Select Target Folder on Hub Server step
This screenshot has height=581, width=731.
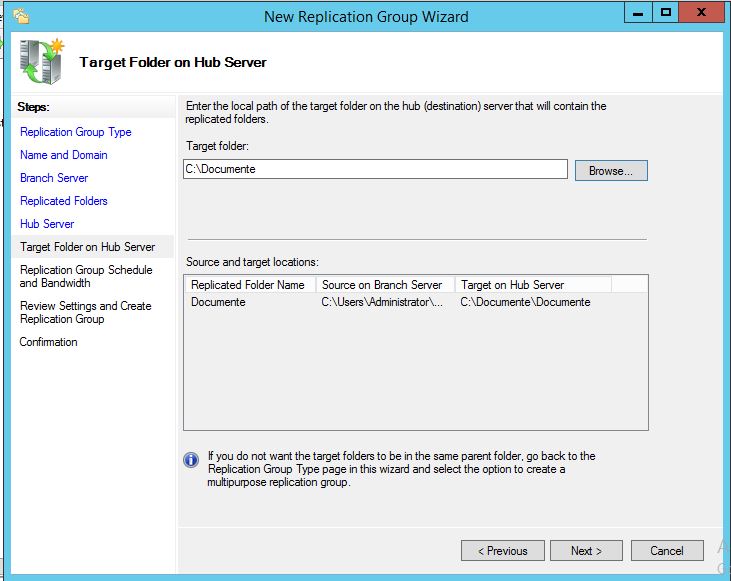[88, 247]
